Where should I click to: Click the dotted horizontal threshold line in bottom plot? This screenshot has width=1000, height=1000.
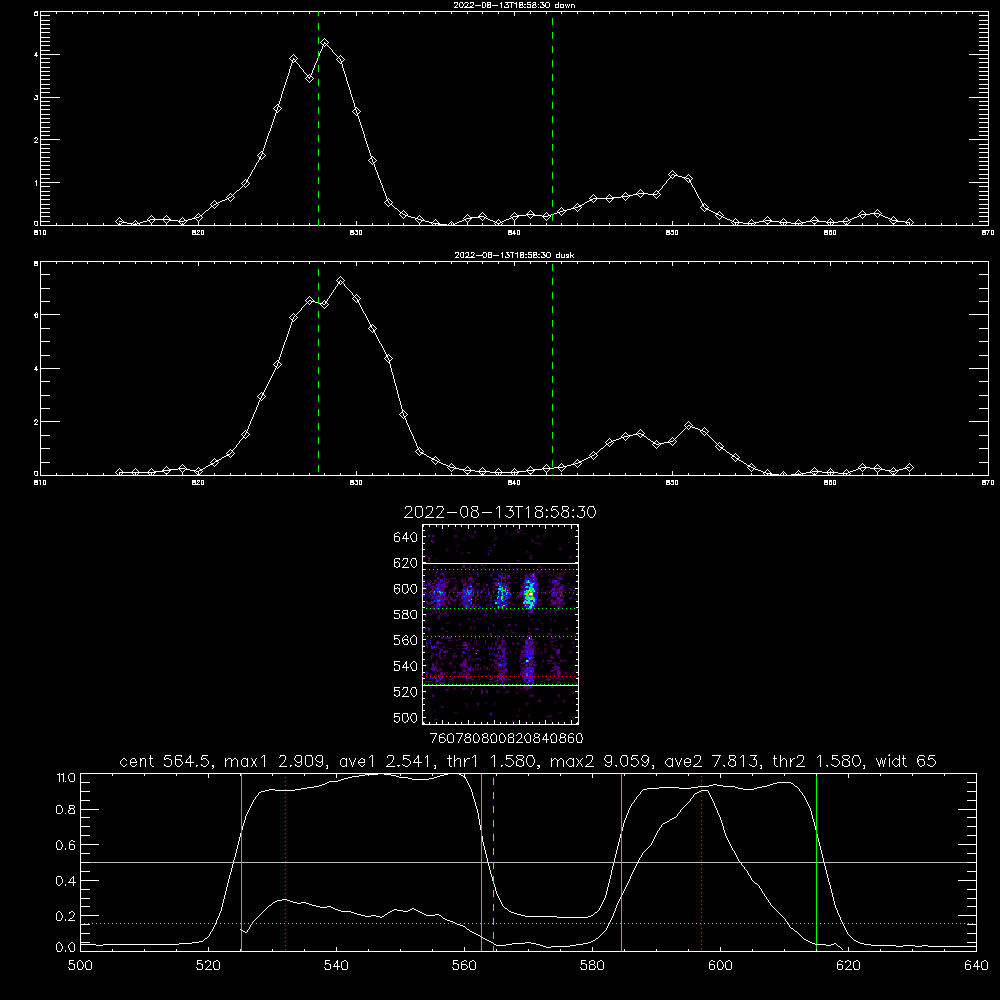[x=528, y=923]
